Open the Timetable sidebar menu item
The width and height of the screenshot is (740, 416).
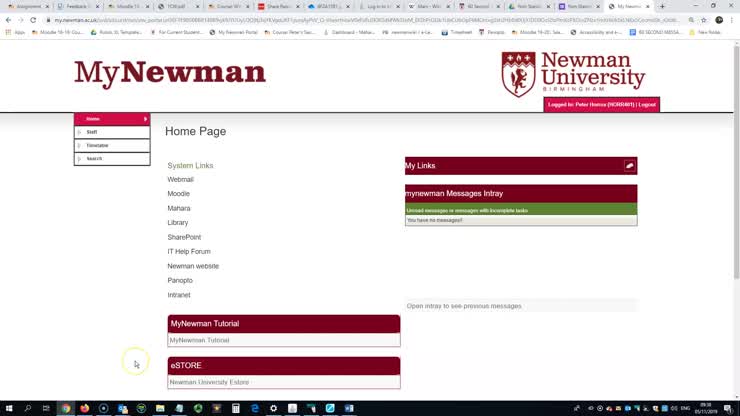112,145
